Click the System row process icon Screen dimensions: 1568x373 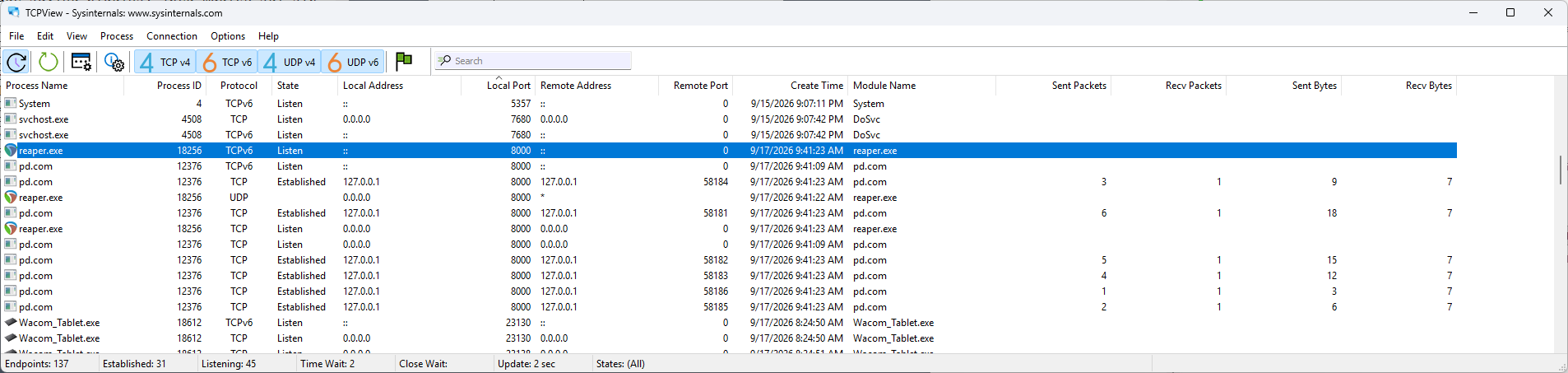click(x=10, y=104)
